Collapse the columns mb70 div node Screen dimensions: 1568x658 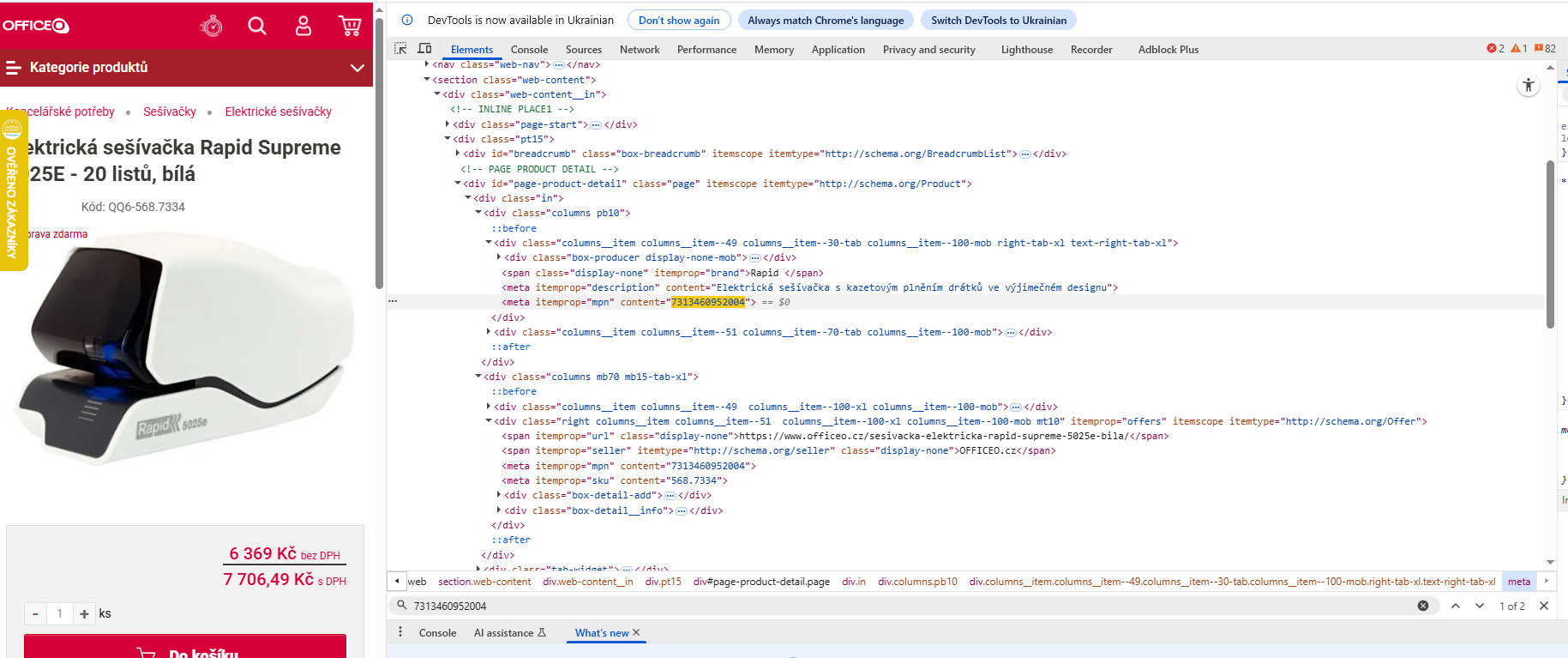tap(478, 377)
